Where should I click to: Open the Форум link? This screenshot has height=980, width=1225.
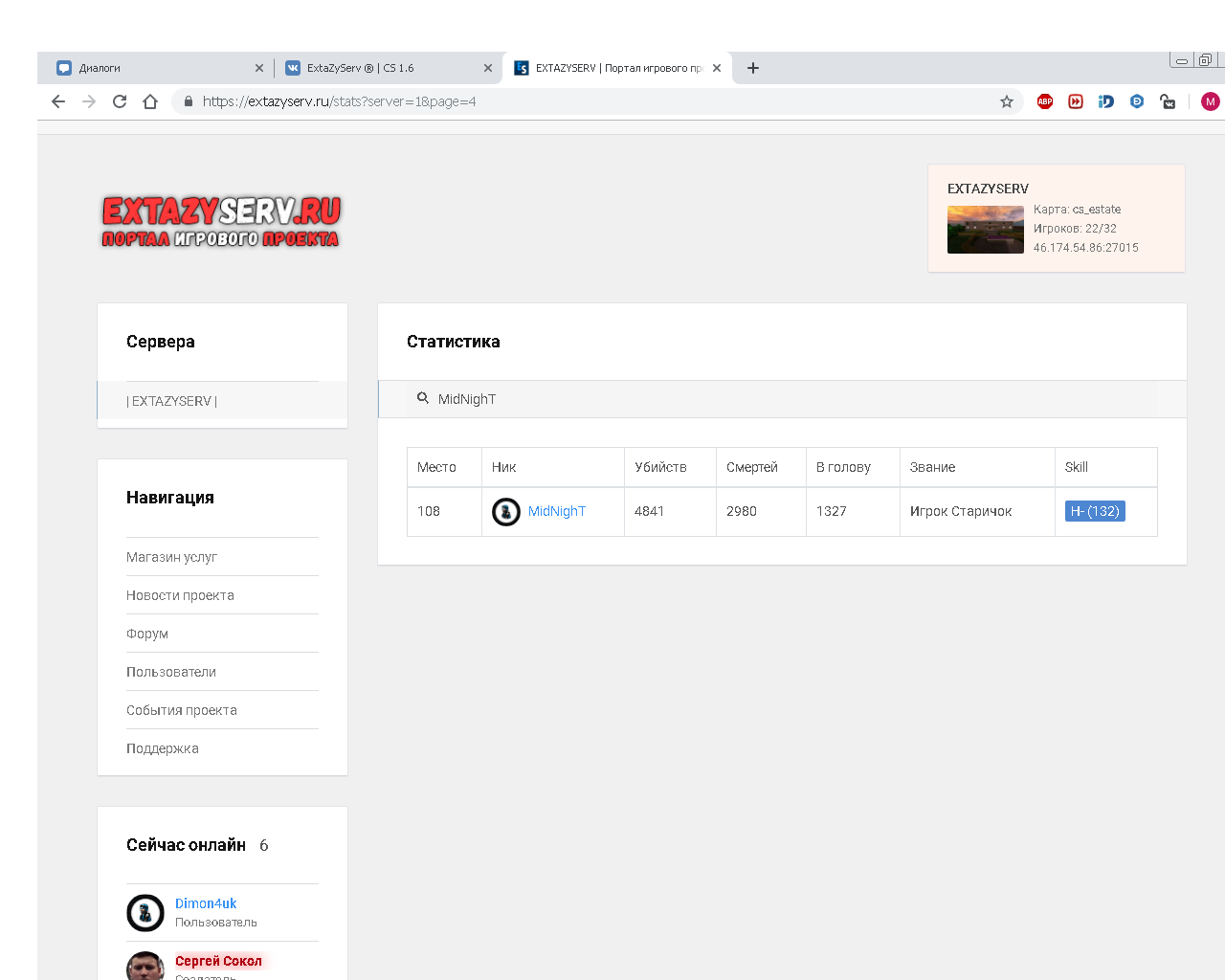tap(147, 634)
